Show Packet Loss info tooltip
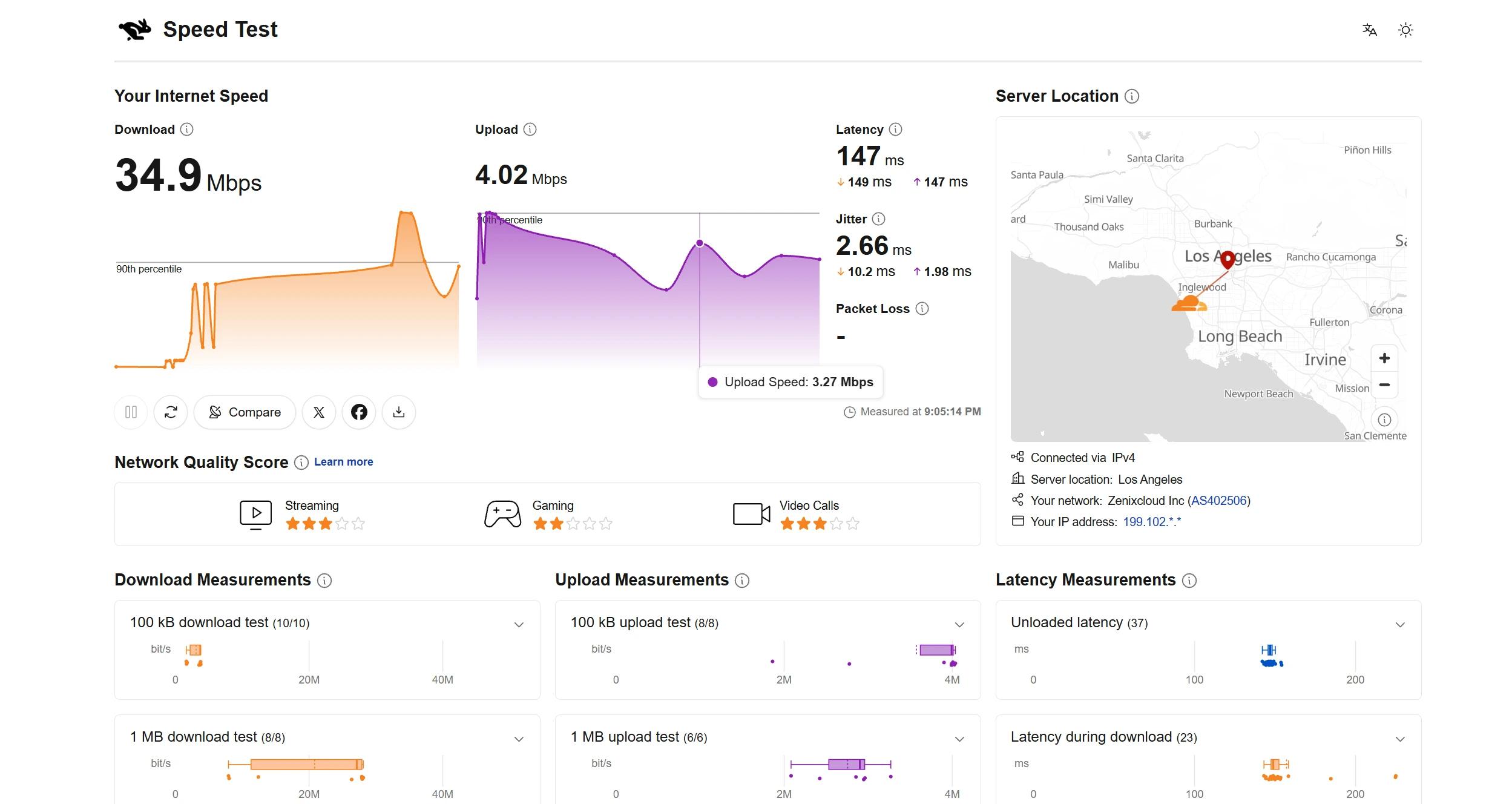The image size is (1512, 804). point(922,309)
